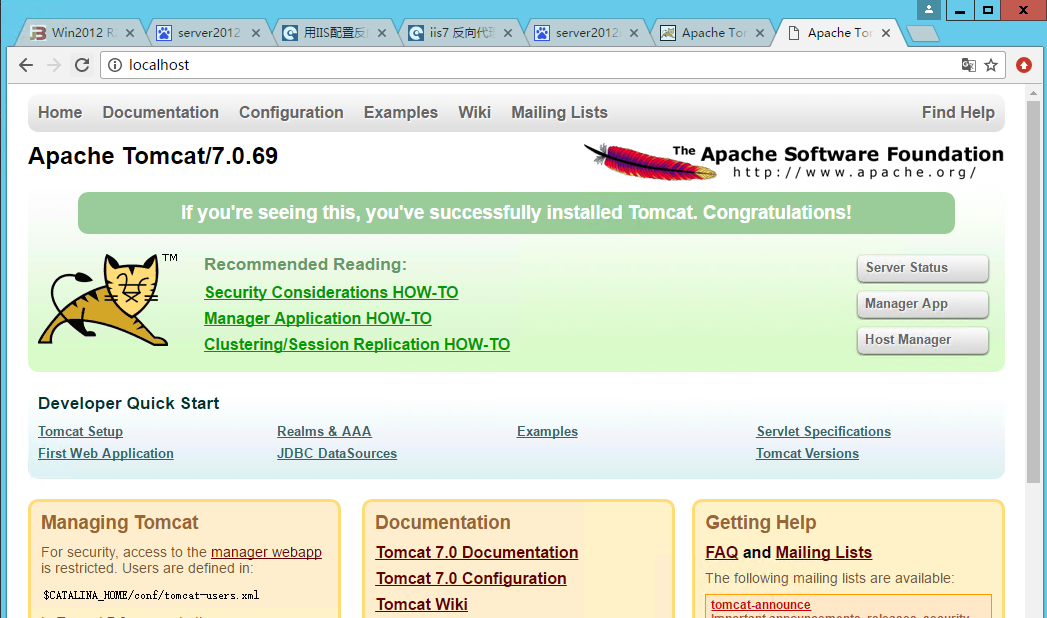The width and height of the screenshot is (1047, 618).
Task: Click the scrollbar up arrow
Action: pos(1033,91)
